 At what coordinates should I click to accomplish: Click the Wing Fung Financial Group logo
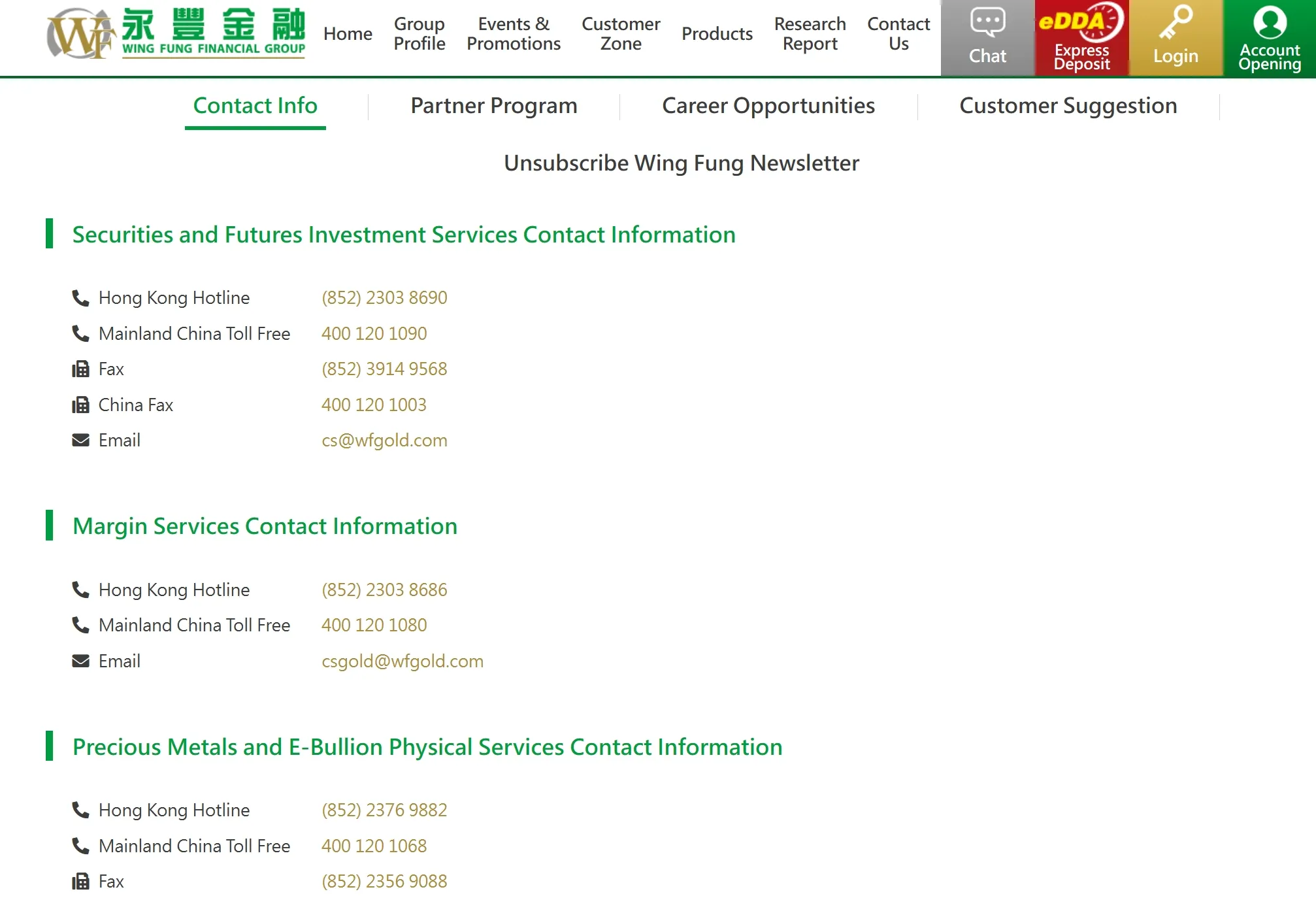176,34
